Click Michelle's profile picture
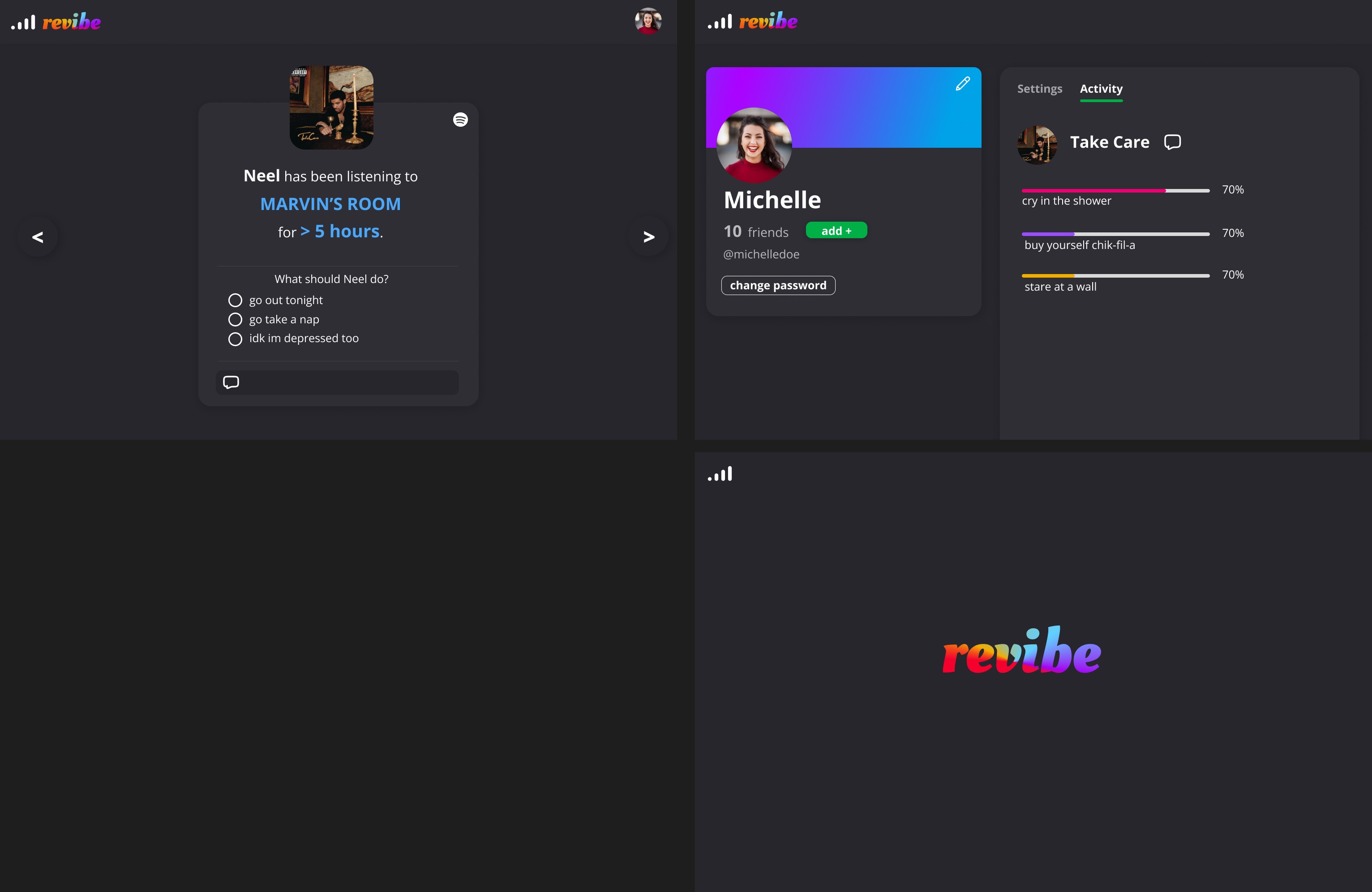1372x892 pixels. 754,145
